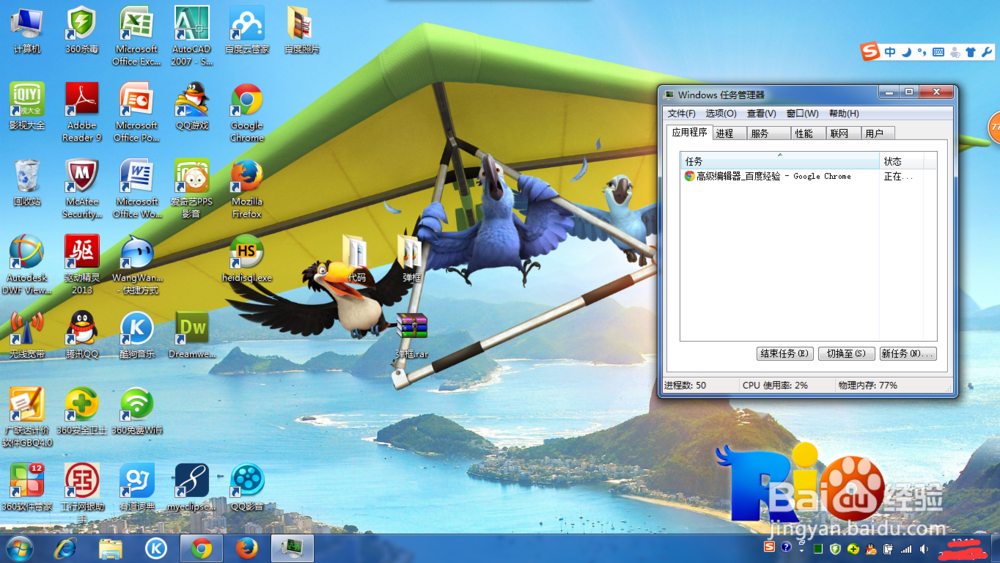
Task: Click the volume tray icon
Action: (x=923, y=549)
